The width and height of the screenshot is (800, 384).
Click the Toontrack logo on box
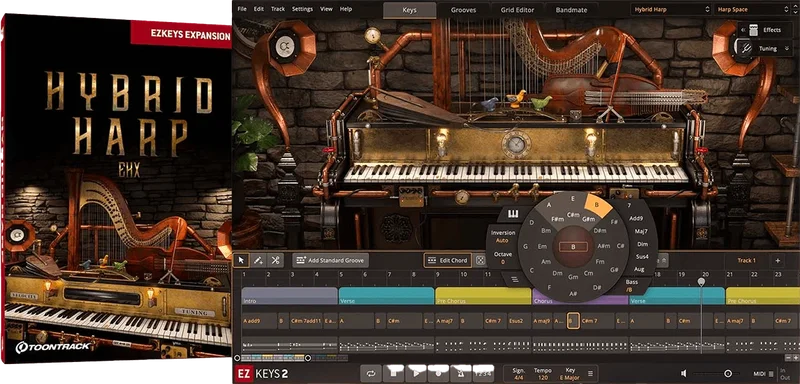tap(53, 347)
